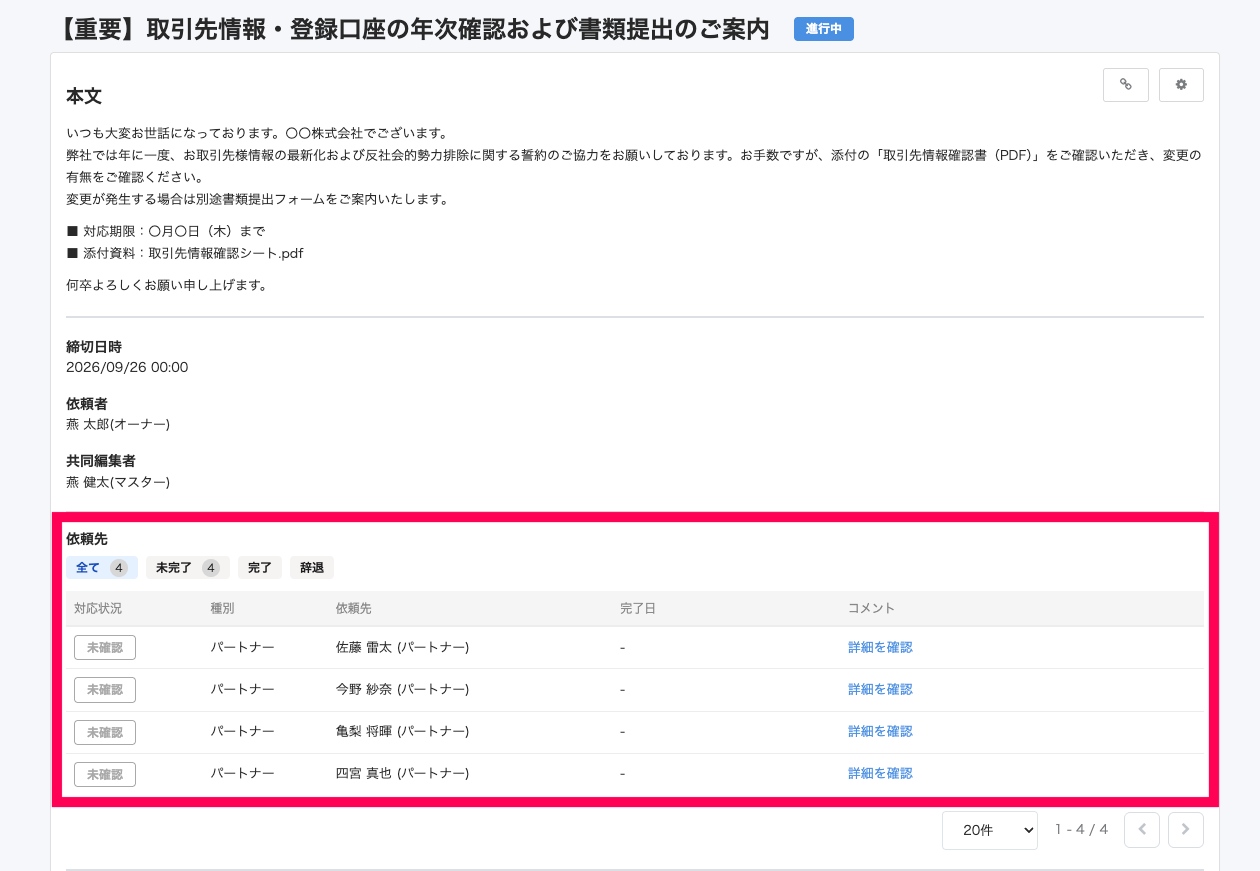
Task: Click the 本文 heading
Action: click(x=84, y=96)
